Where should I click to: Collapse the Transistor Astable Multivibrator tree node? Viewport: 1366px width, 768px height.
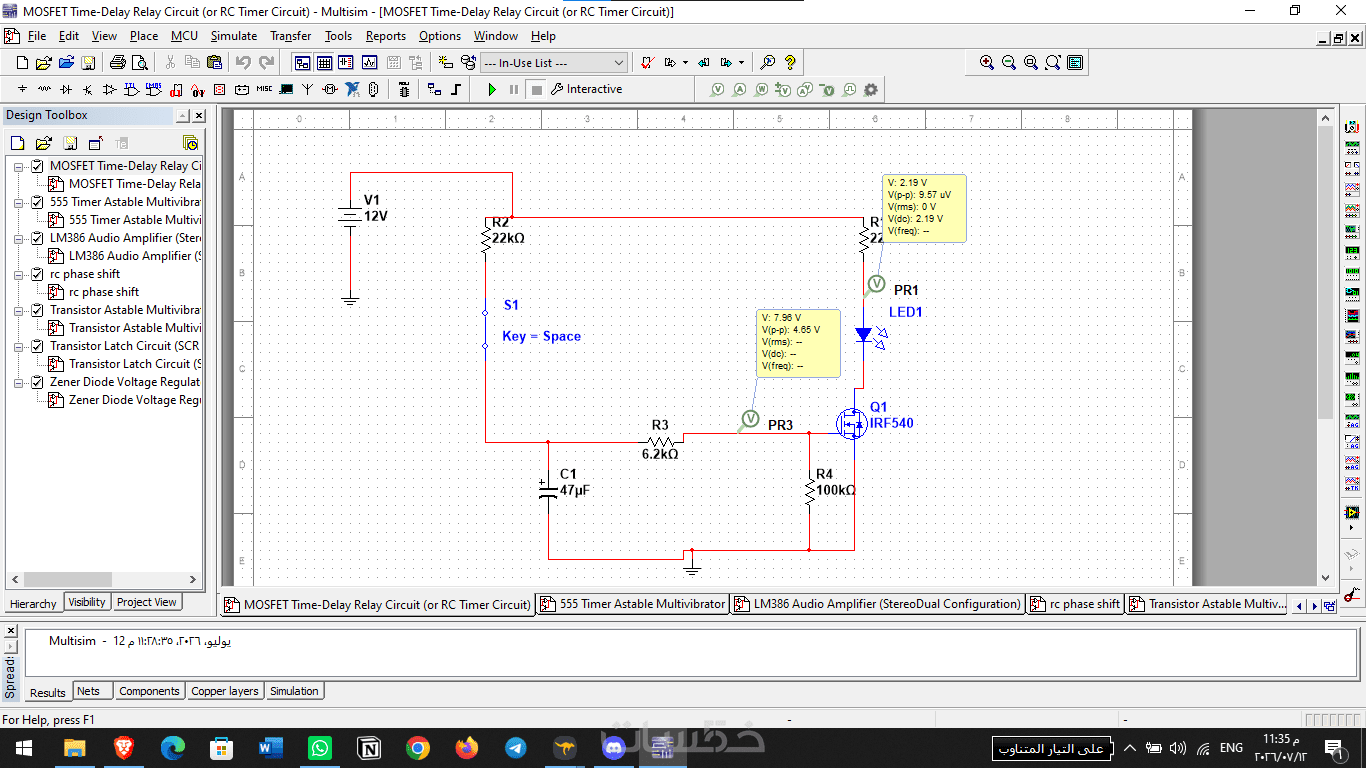point(19,310)
